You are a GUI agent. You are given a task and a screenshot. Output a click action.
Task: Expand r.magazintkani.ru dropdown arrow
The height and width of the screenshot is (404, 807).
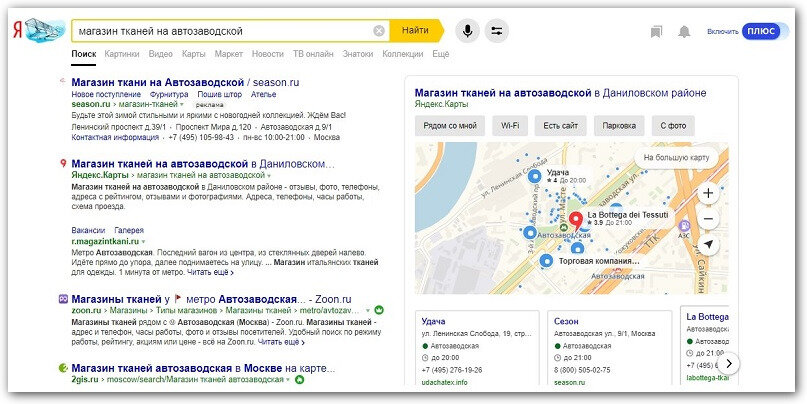click(144, 241)
